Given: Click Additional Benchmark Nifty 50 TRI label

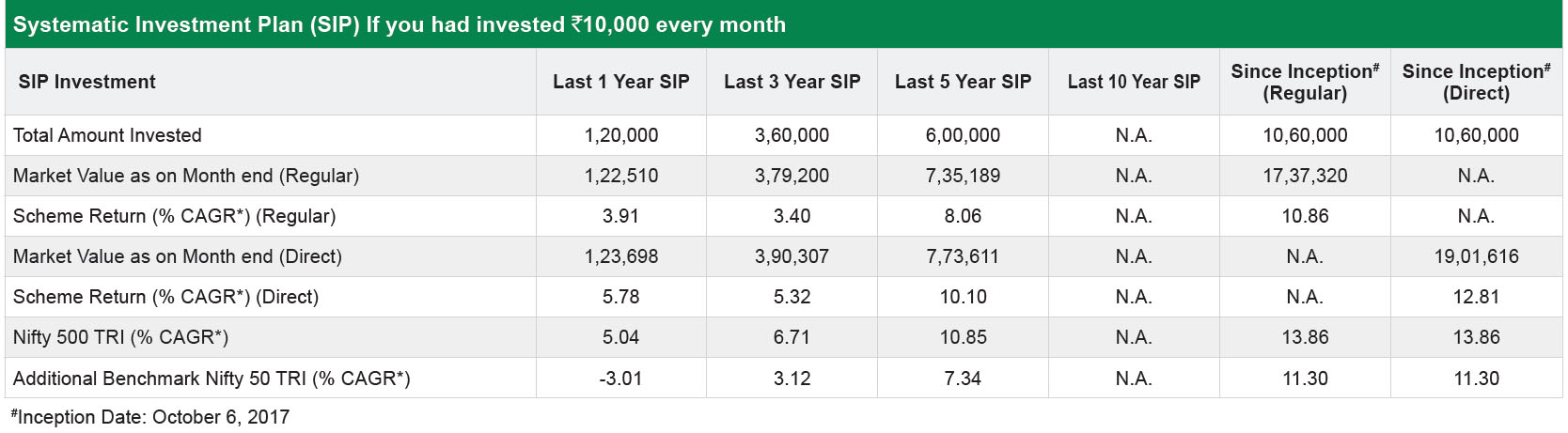Looking at the screenshot, I should [212, 379].
